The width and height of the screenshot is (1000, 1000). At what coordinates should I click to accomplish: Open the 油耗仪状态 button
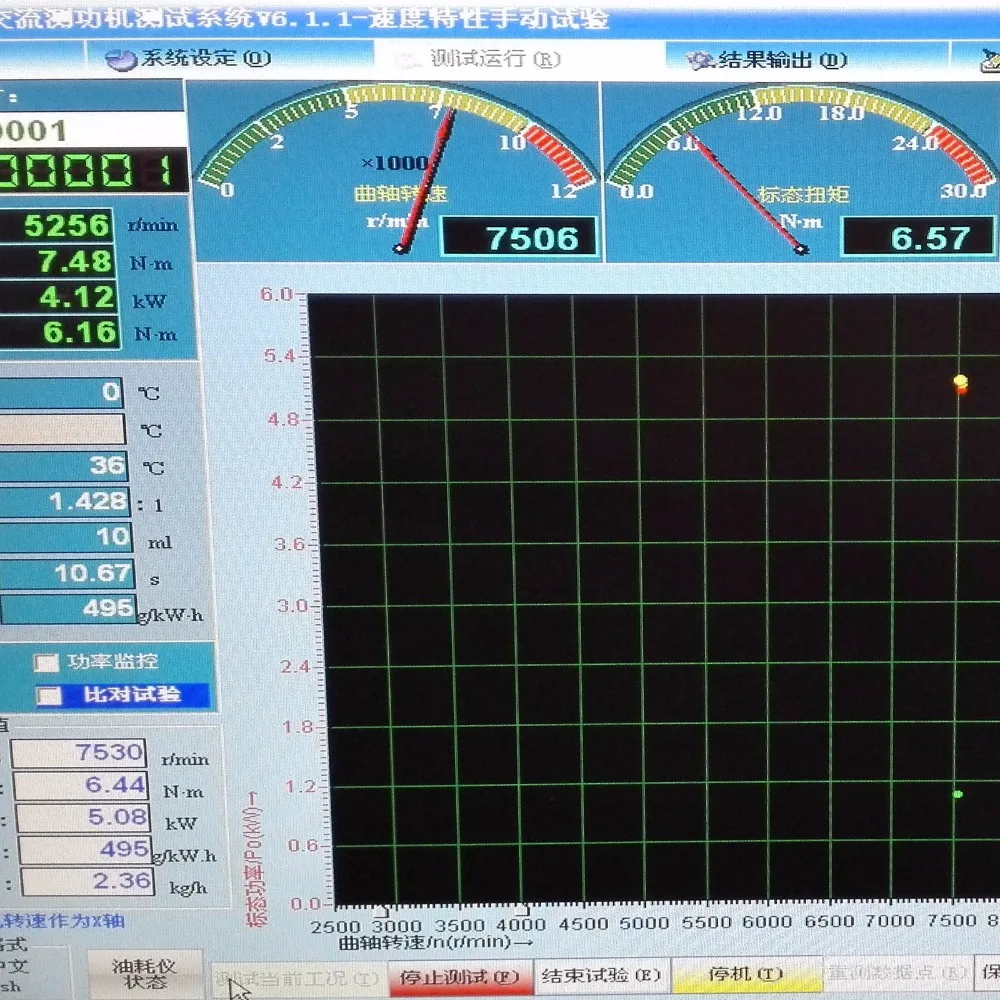144,974
